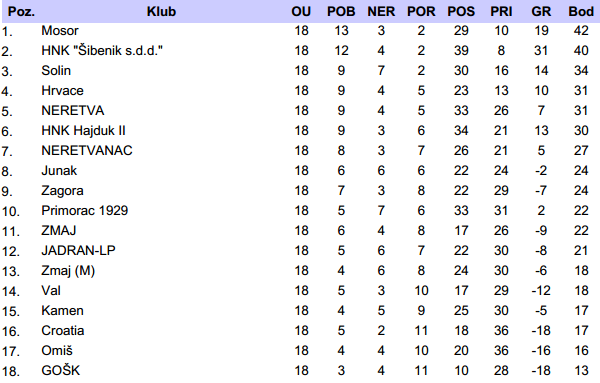Select the JADRAN-LP club name
600x383 pixels.
tap(78, 250)
